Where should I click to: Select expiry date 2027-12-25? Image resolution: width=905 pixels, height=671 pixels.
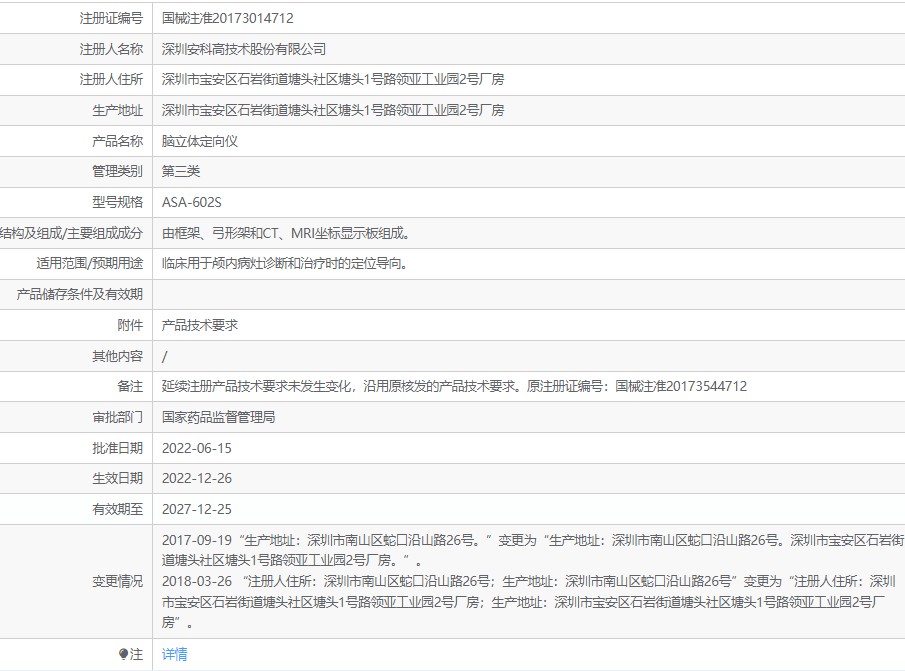[x=197, y=509]
